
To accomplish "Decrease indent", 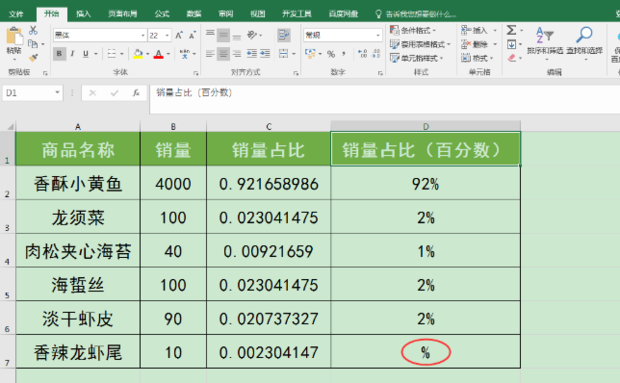I will pos(252,54).
